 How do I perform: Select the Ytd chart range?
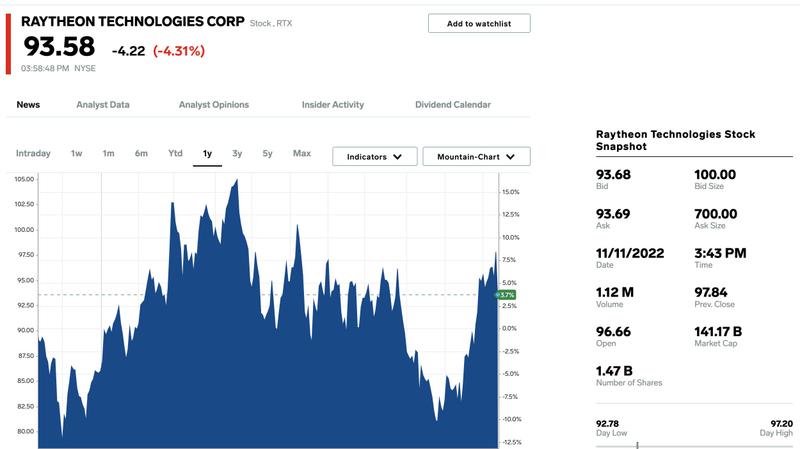pyautogui.click(x=175, y=153)
